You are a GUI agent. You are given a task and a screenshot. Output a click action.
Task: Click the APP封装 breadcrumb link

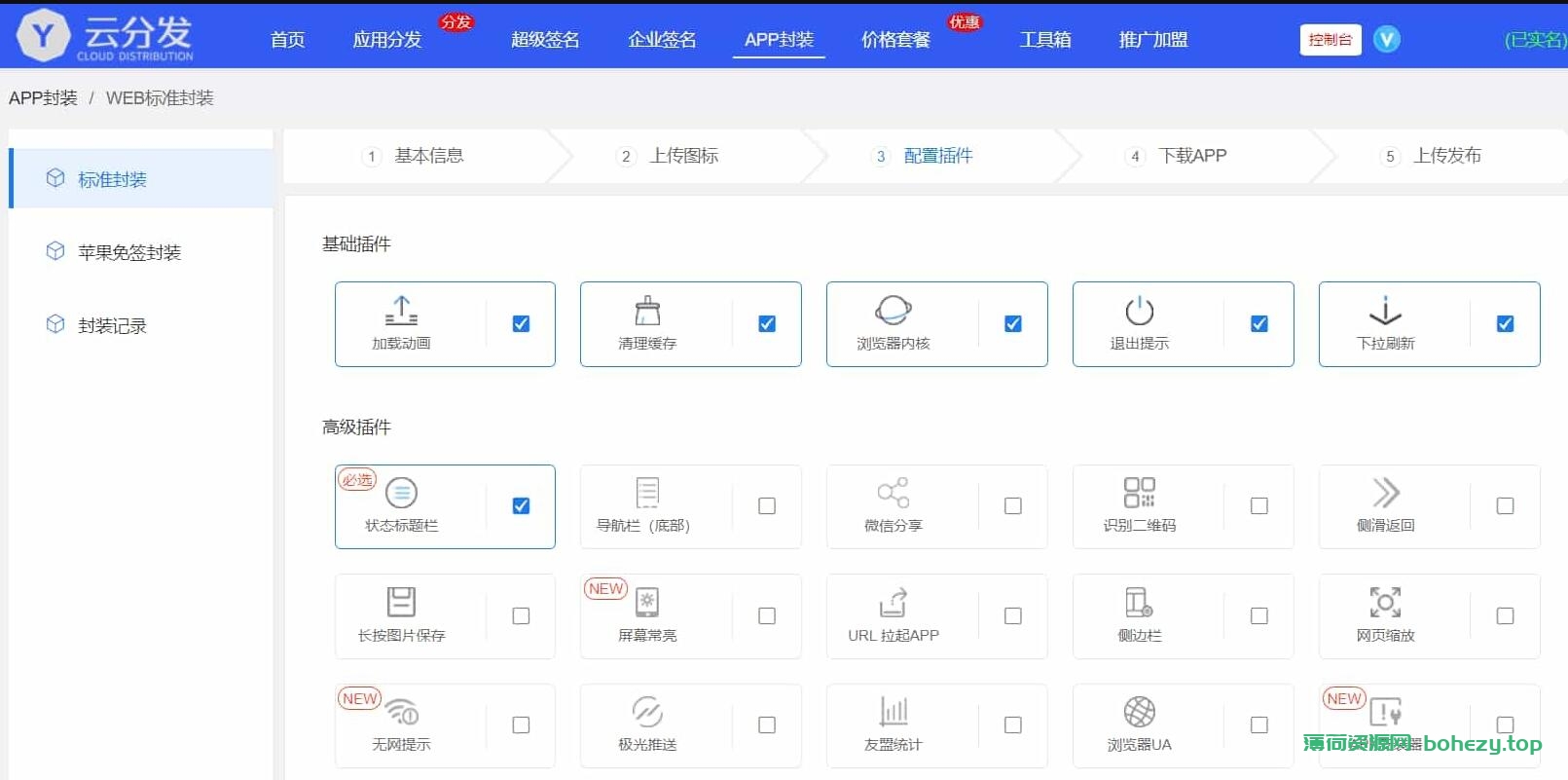pos(43,98)
